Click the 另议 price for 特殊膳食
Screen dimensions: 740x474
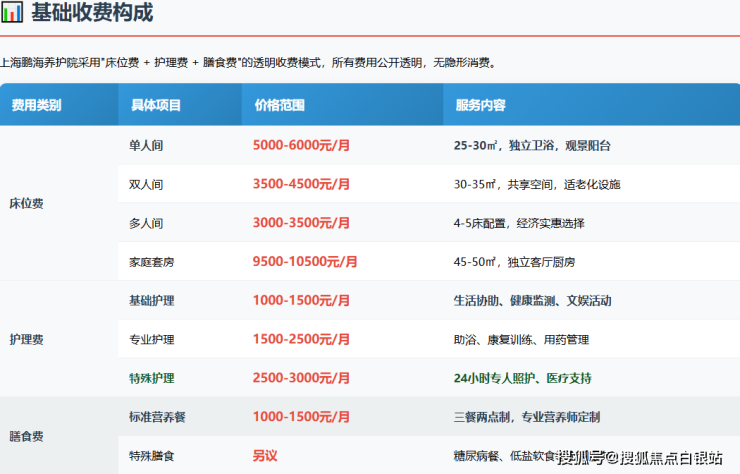click(x=265, y=456)
